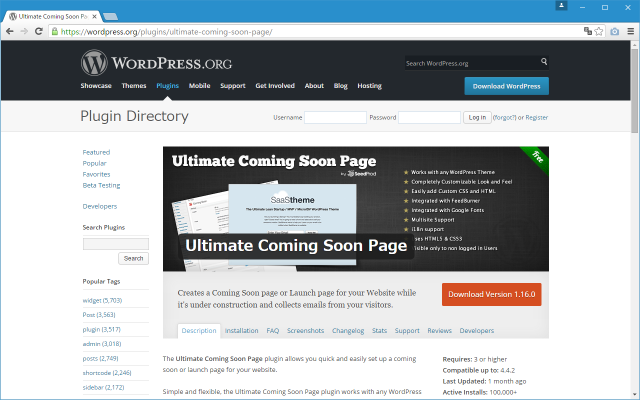
Task: Click the green HTTPS padlock icon
Action: 55,31
